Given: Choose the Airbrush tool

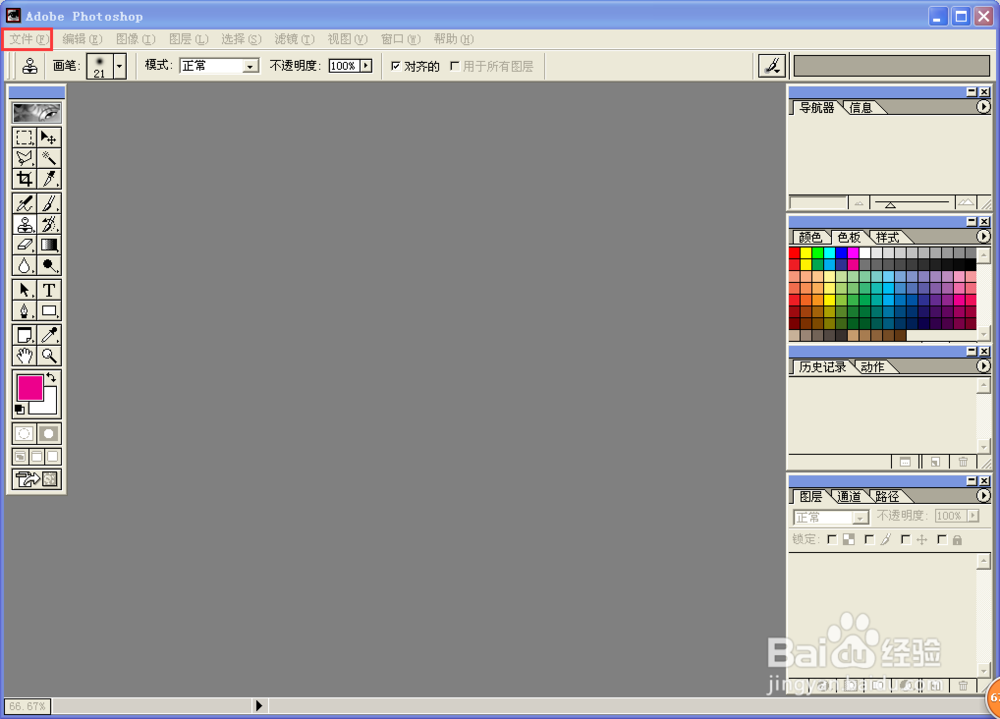Looking at the screenshot, I should [24, 204].
